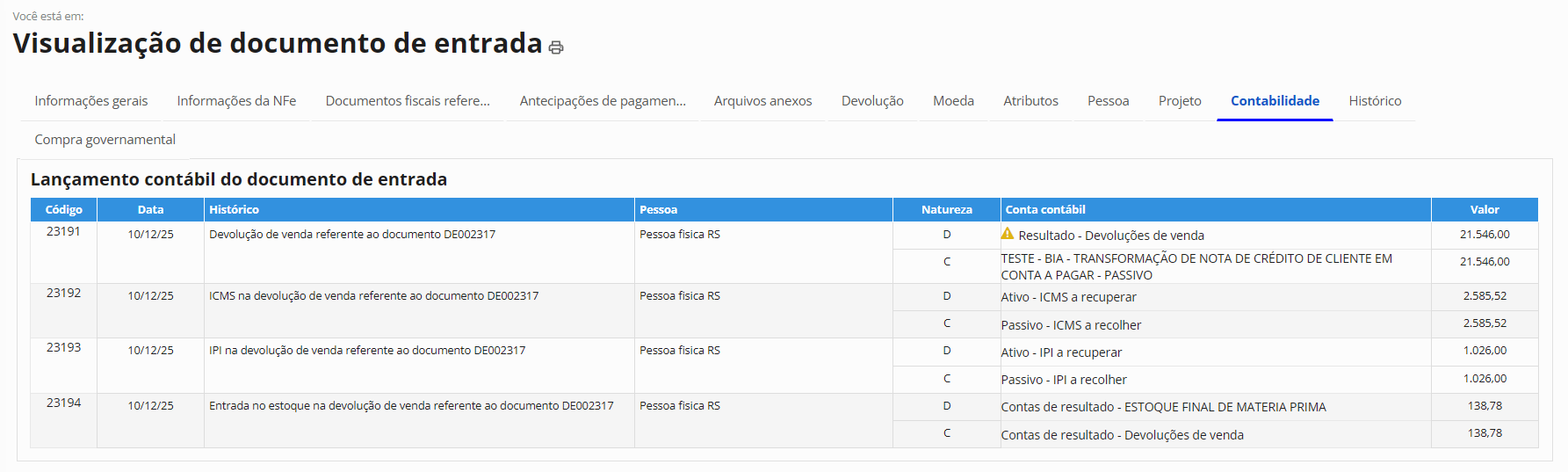
Task: Select the Antecipações de pagamento tab
Action: 603,101
